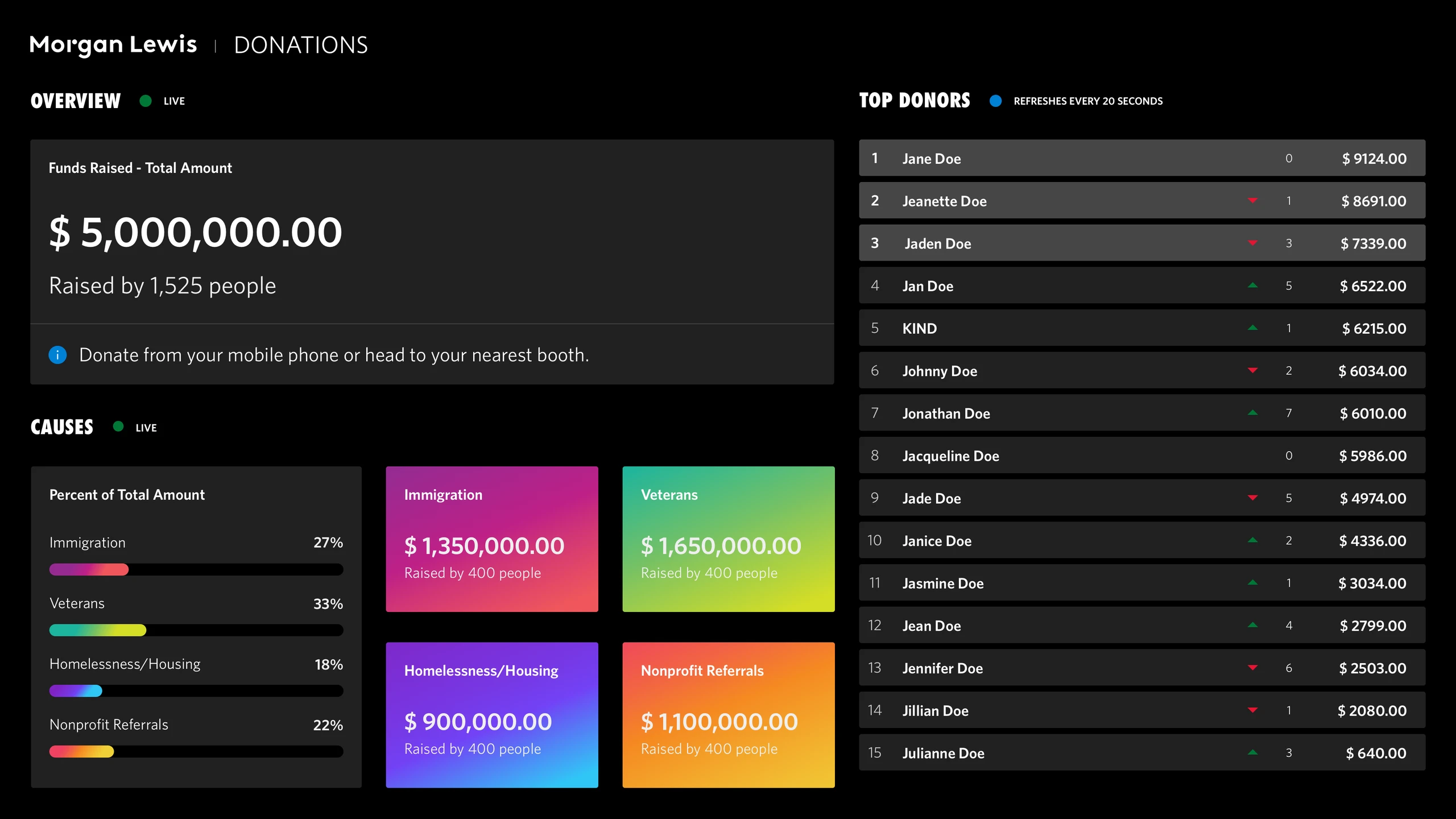
Task: Click the 33% Veterans percentage value
Action: pos(328,604)
